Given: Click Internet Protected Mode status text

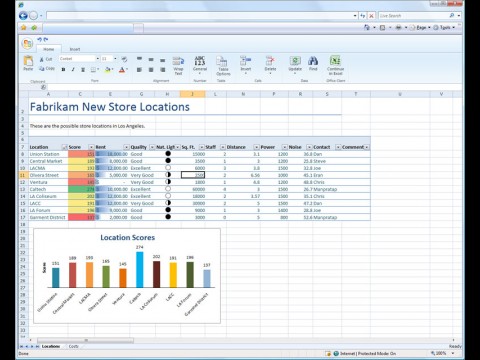Looking at the screenshot, I should tap(368, 353).
